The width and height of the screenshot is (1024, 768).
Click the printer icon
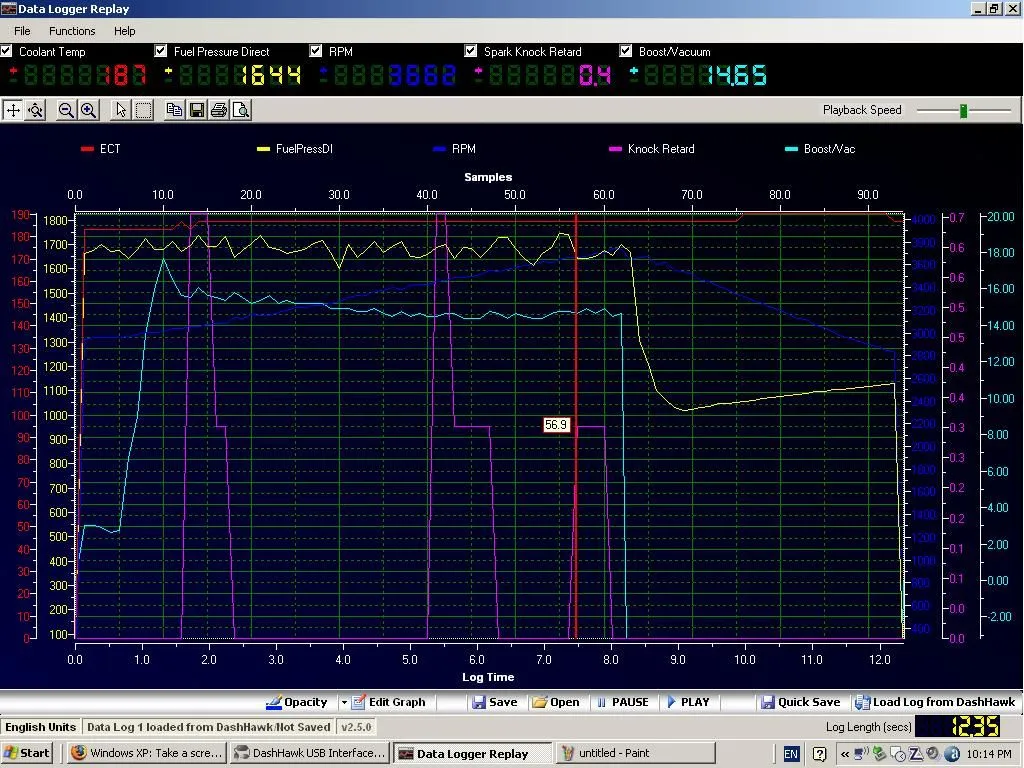click(219, 110)
